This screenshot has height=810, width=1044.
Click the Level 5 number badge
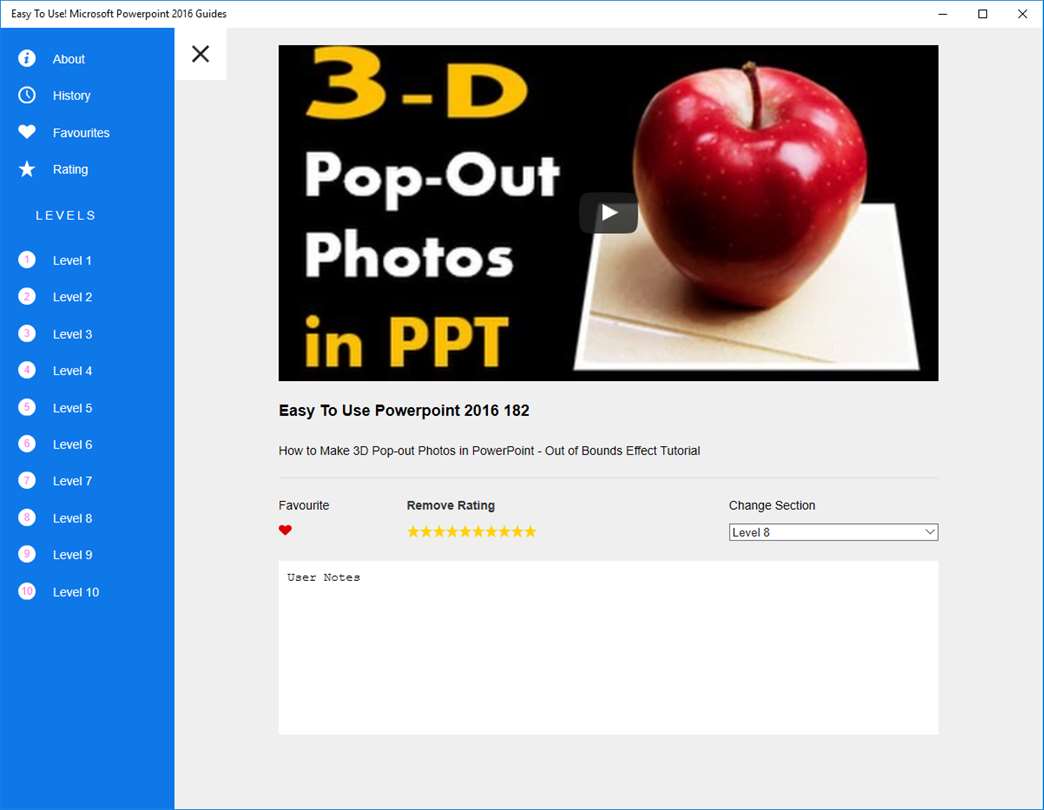pos(27,407)
